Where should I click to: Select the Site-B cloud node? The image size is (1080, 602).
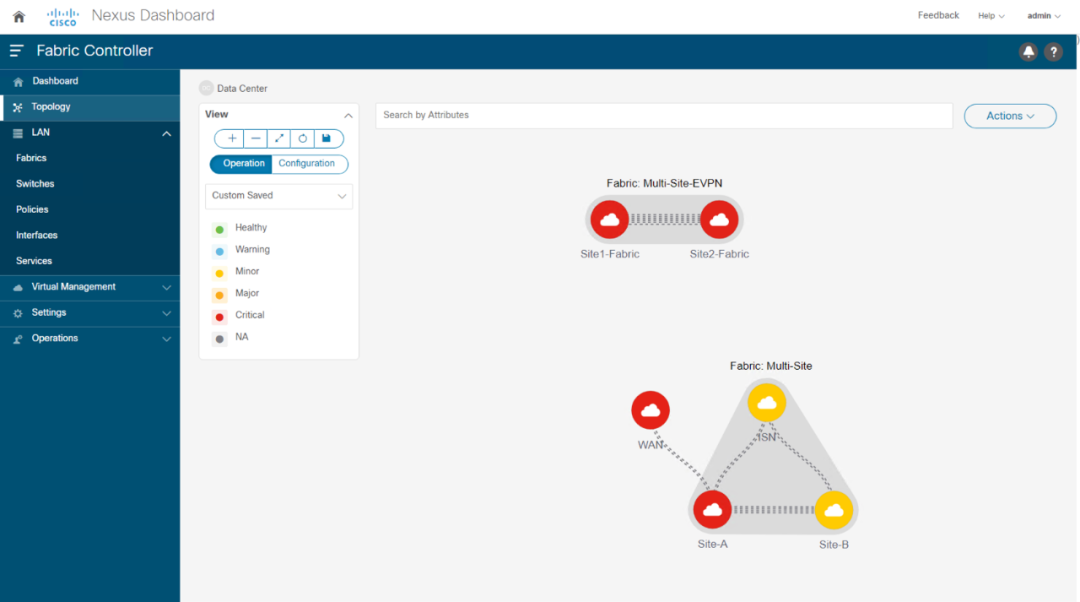coord(834,510)
